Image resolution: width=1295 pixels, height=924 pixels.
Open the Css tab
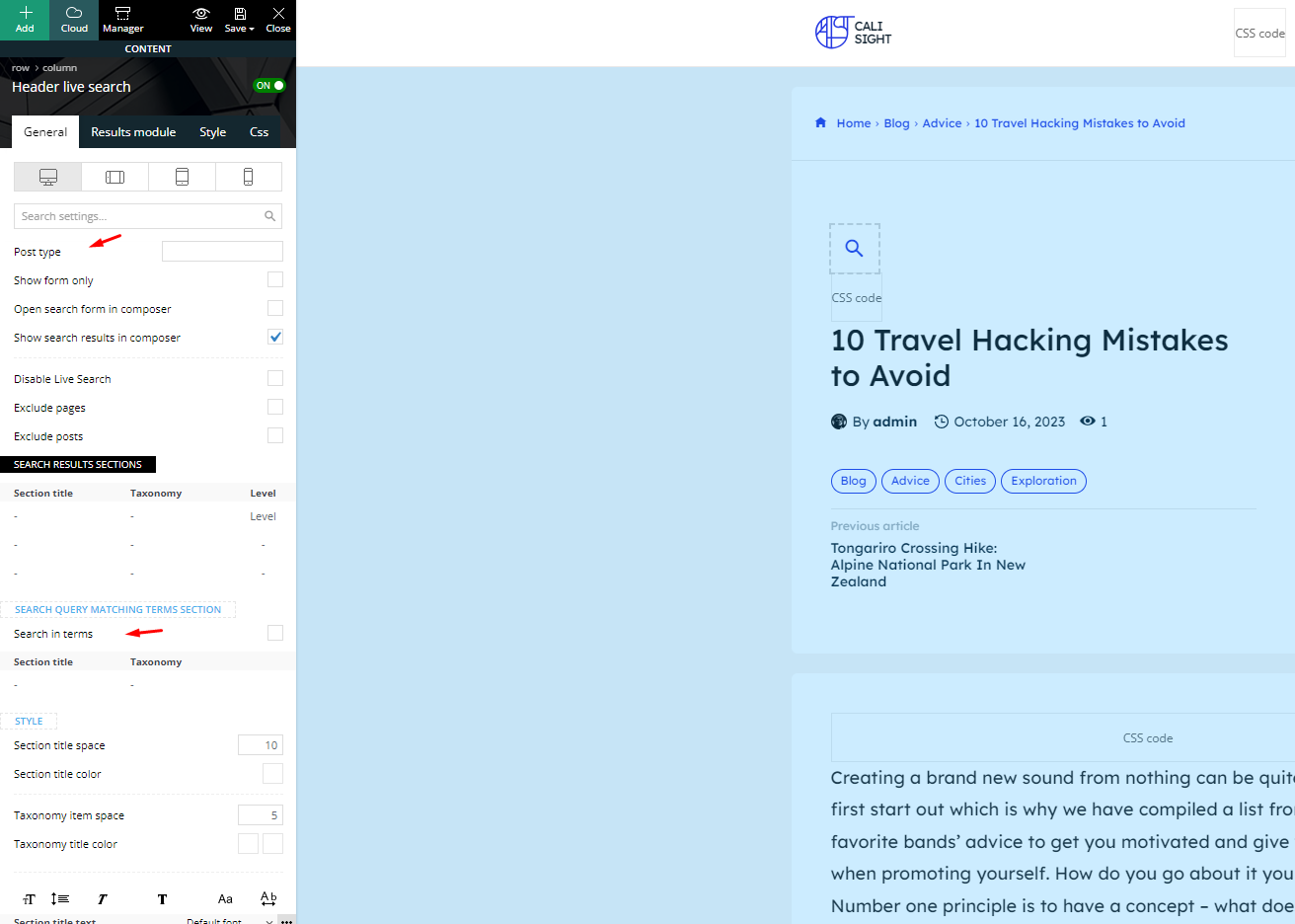tap(259, 131)
